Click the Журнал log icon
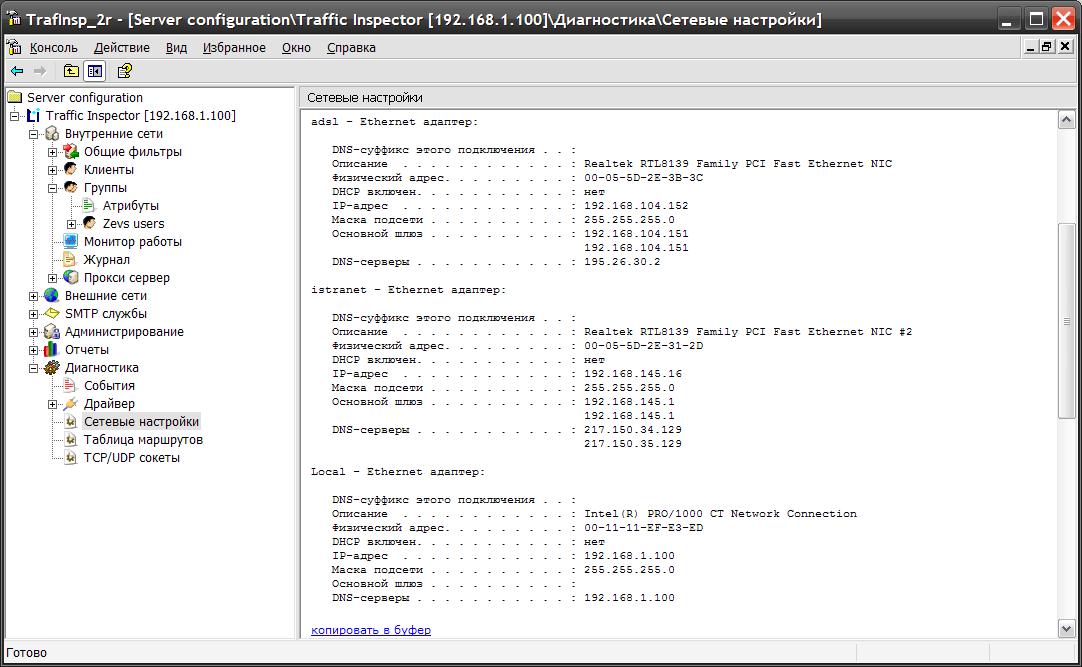The image size is (1082, 667). [71, 260]
